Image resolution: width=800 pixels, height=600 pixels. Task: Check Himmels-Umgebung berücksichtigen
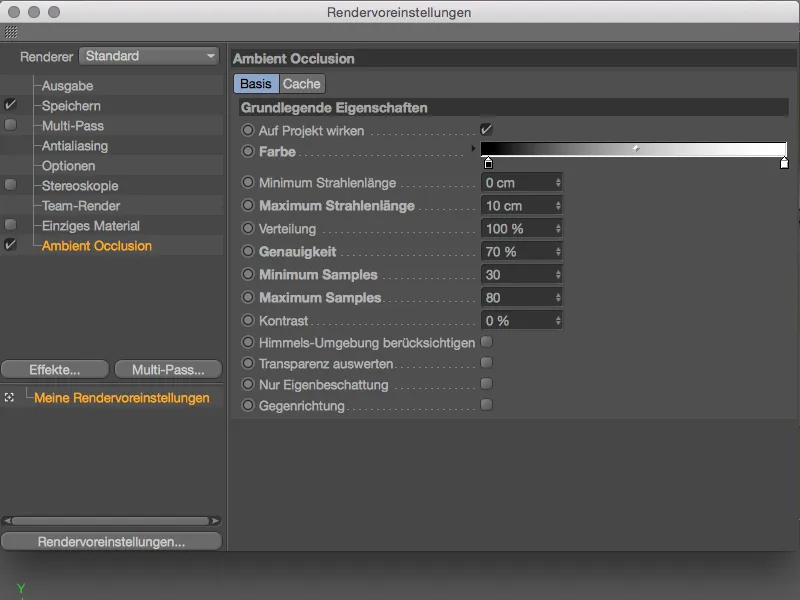(x=486, y=341)
